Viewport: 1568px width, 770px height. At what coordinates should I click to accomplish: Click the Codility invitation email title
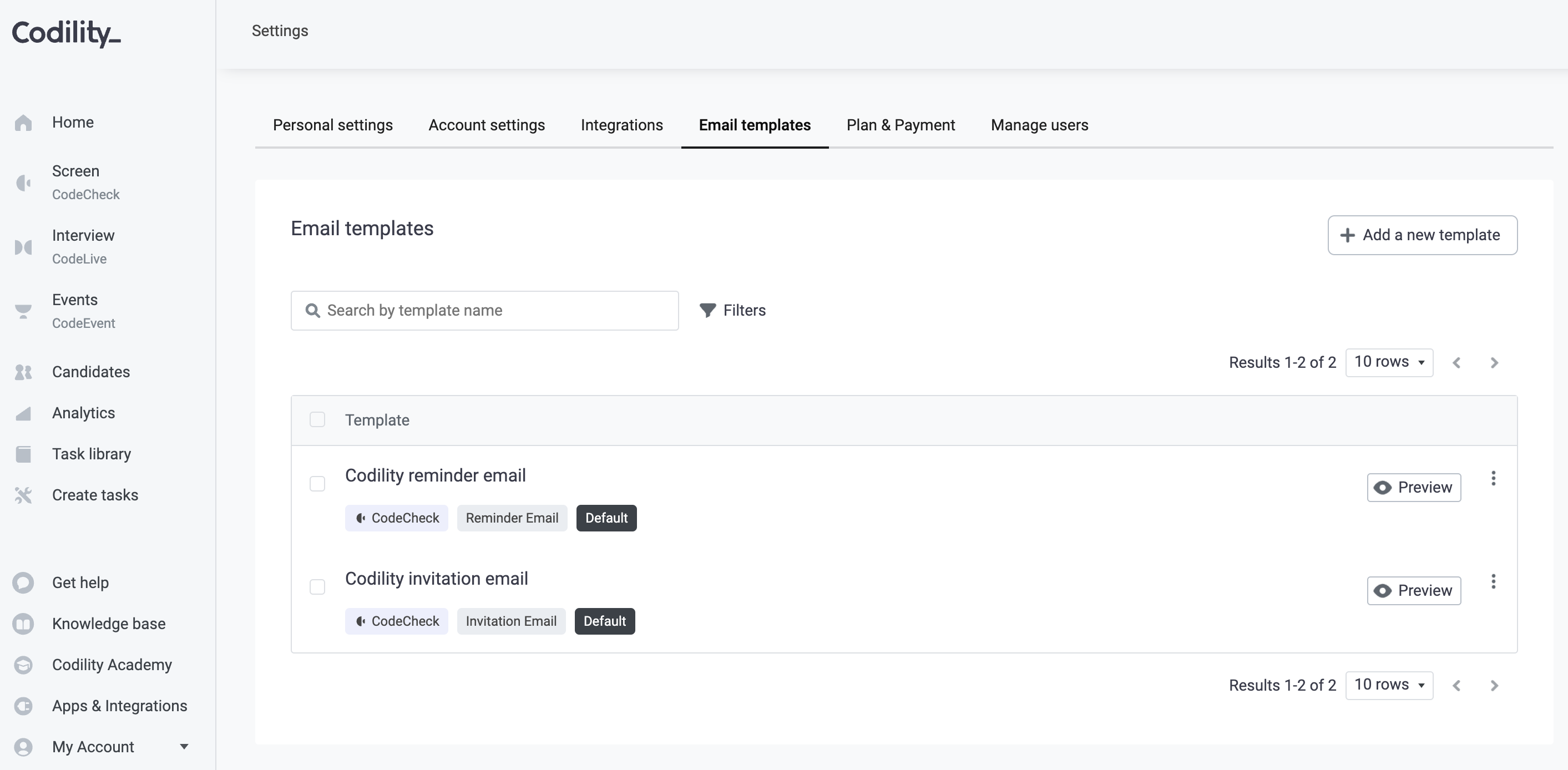click(437, 578)
